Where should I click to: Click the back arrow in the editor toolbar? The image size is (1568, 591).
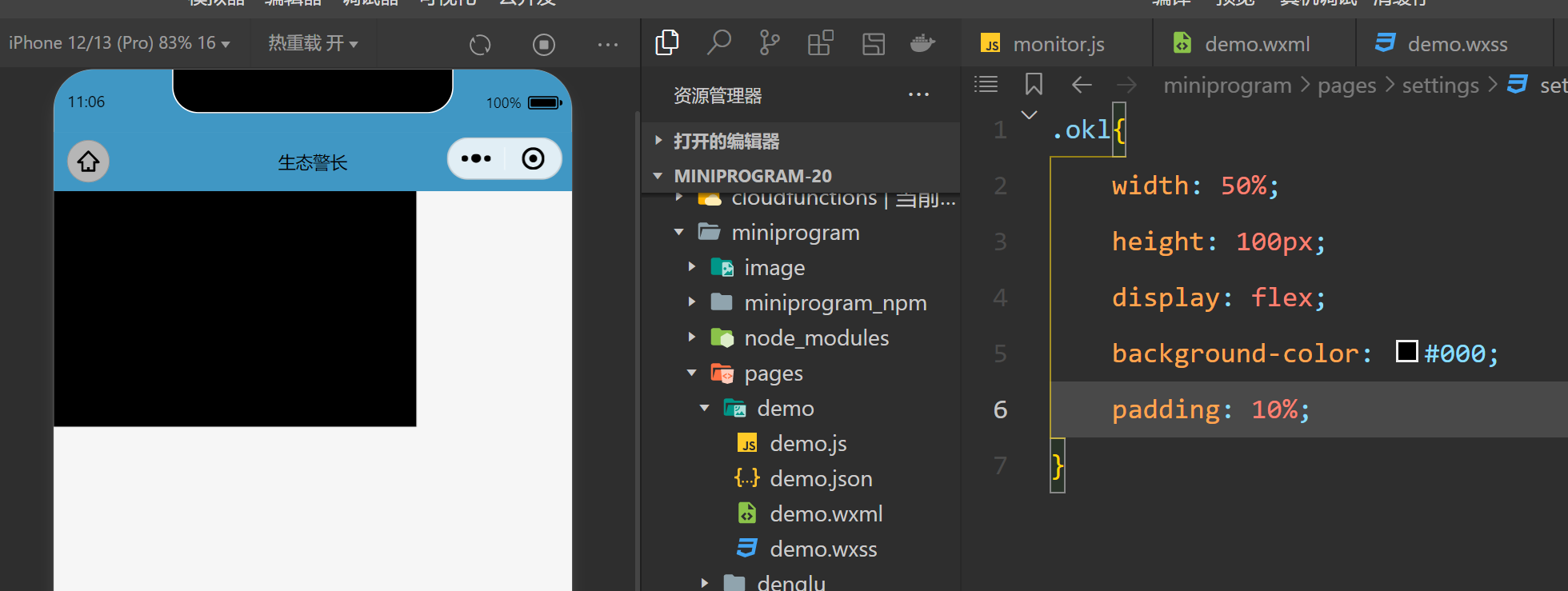pyautogui.click(x=1082, y=84)
